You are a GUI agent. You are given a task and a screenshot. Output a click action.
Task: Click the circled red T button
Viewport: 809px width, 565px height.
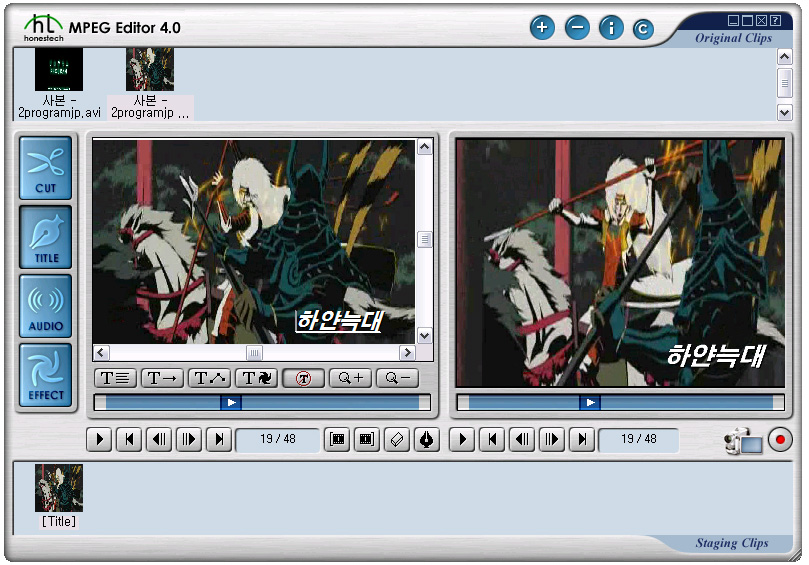303,378
